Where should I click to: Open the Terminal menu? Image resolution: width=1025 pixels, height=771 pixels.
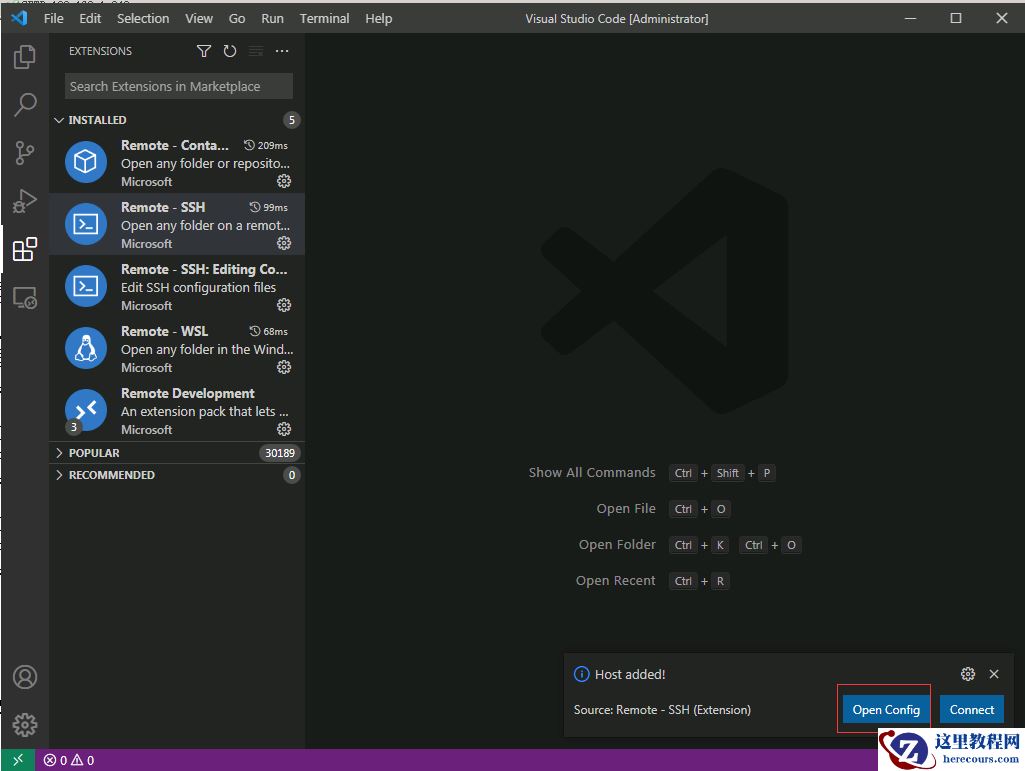(324, 18)
